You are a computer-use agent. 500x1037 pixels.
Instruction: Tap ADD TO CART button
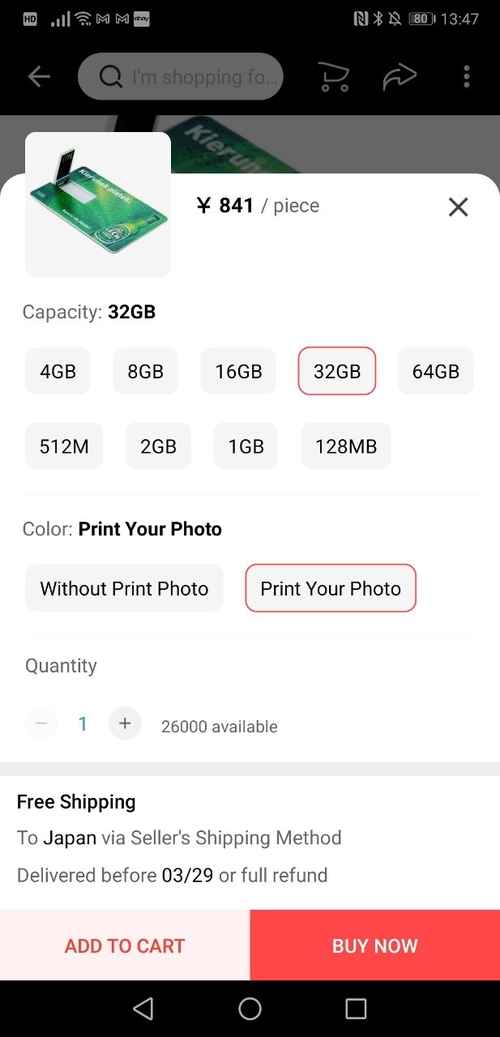coord(125,945)
